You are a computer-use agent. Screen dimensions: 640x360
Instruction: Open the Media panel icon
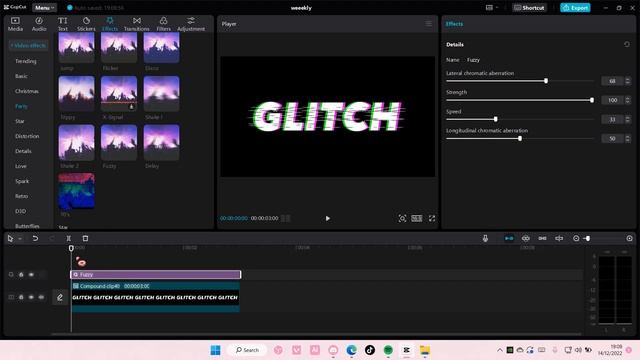pos(15,24)
